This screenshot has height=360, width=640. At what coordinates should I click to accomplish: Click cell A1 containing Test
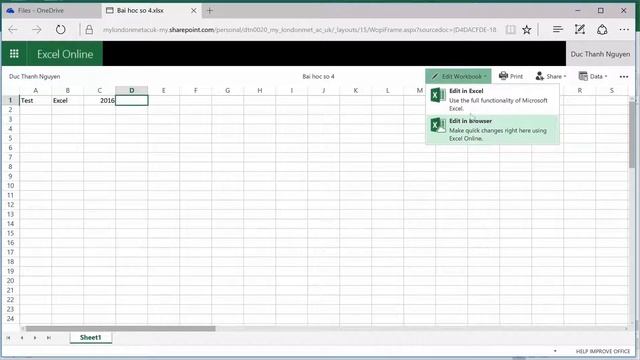click(x=36, y=100)
